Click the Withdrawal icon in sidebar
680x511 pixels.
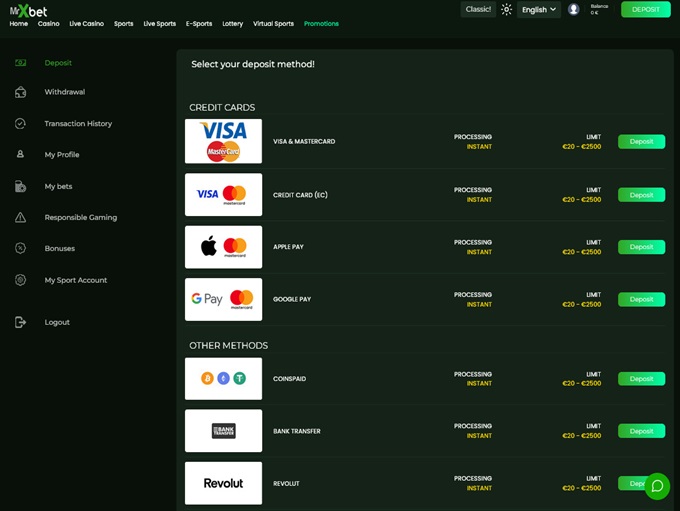point(20,92)
